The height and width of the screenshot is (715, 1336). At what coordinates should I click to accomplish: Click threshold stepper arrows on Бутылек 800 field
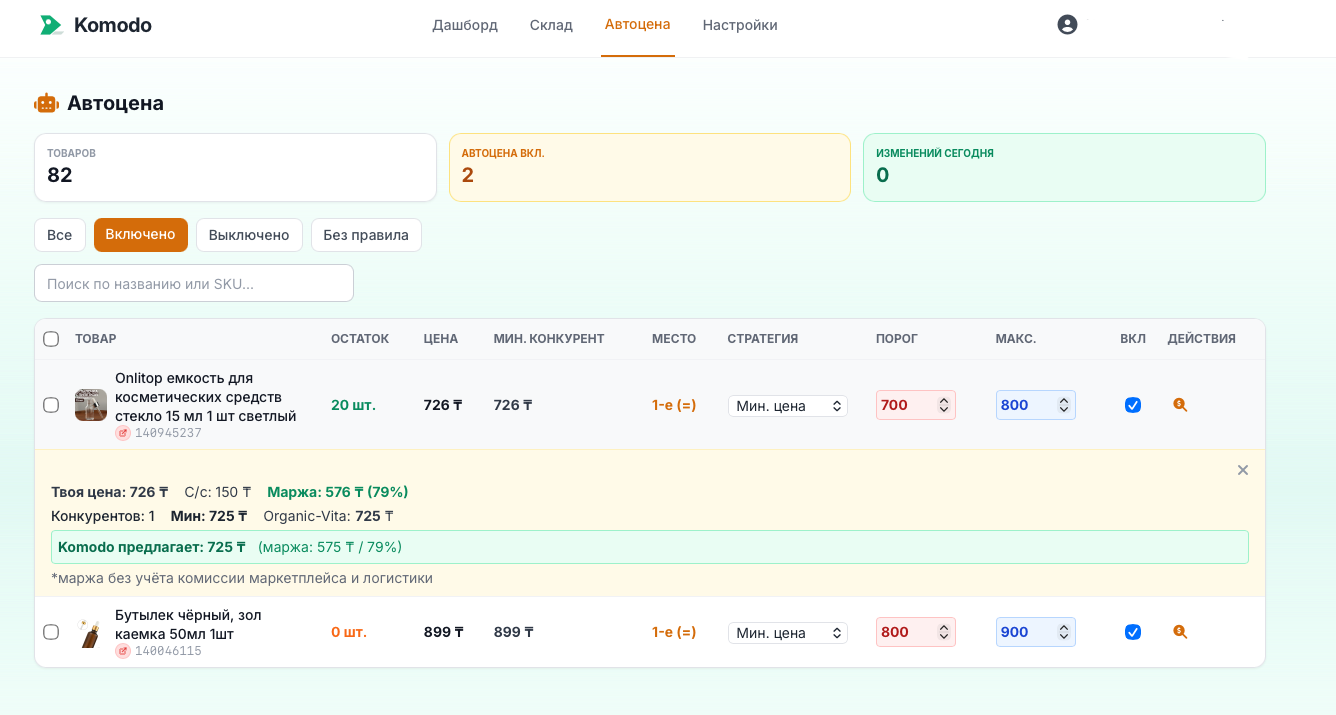point(943,632)
